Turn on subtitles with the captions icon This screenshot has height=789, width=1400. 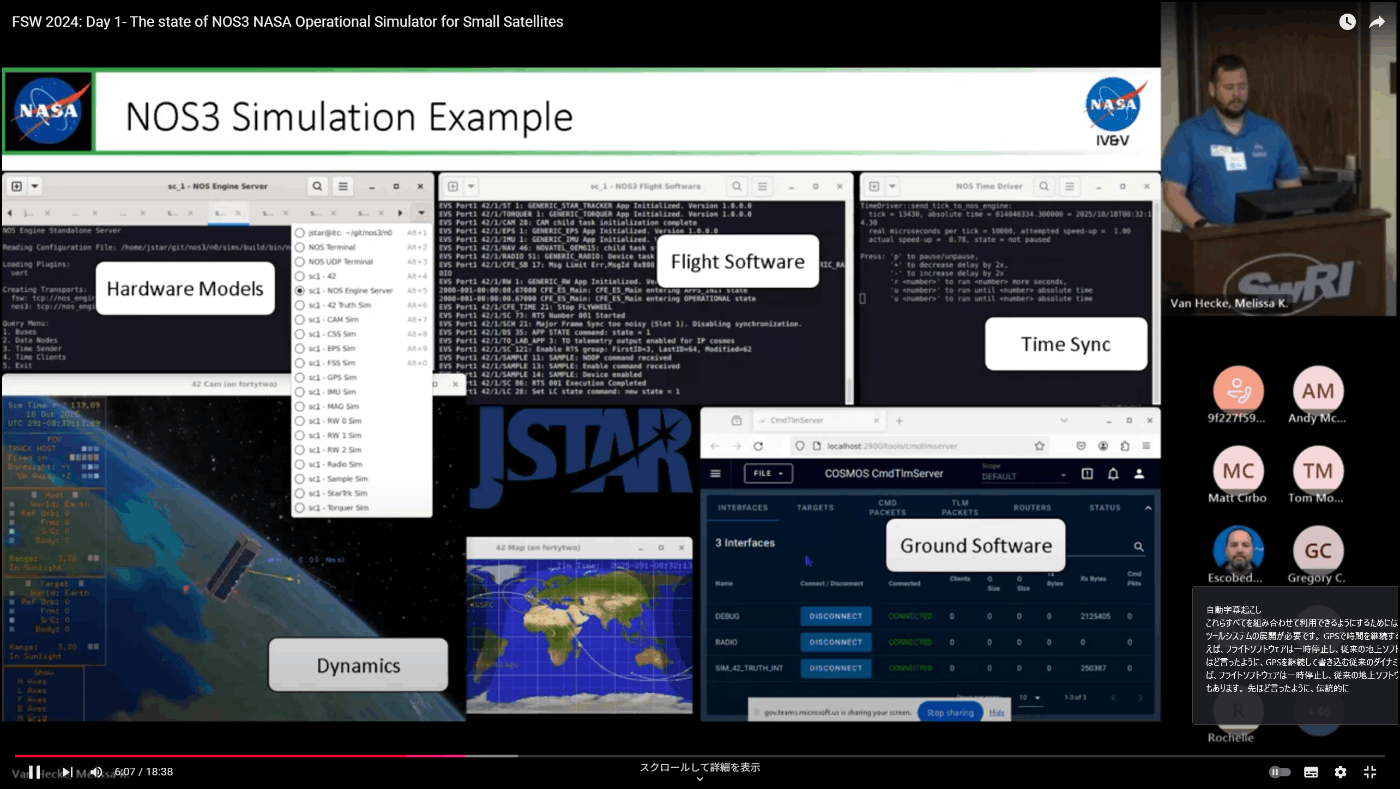pyautogui.click(x=1311, y=772)
